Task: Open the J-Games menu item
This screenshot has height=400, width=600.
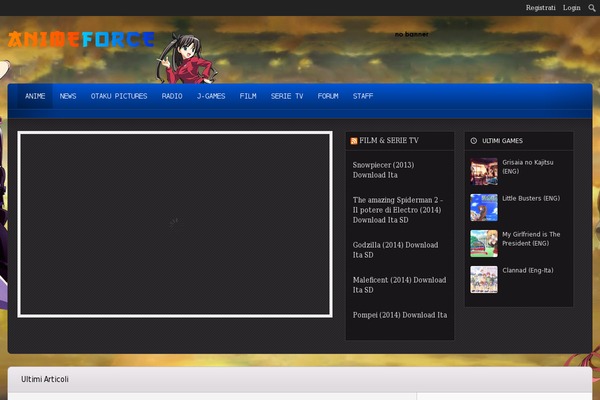Action: tap(211, 96)
